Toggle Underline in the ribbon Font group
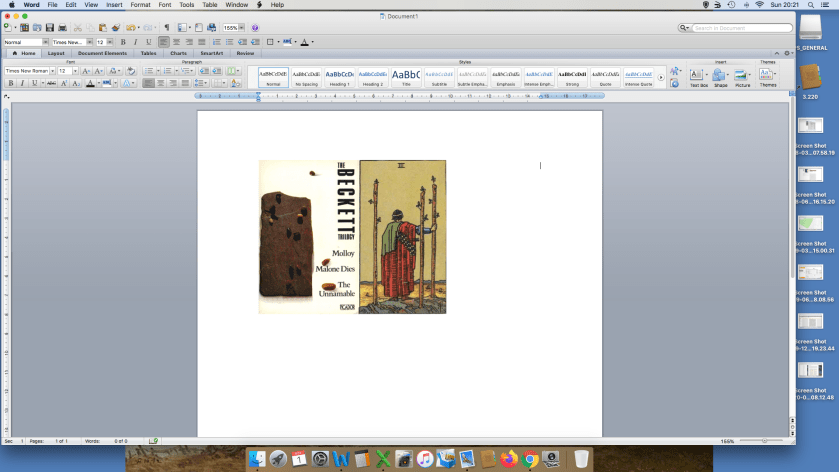 34,84
